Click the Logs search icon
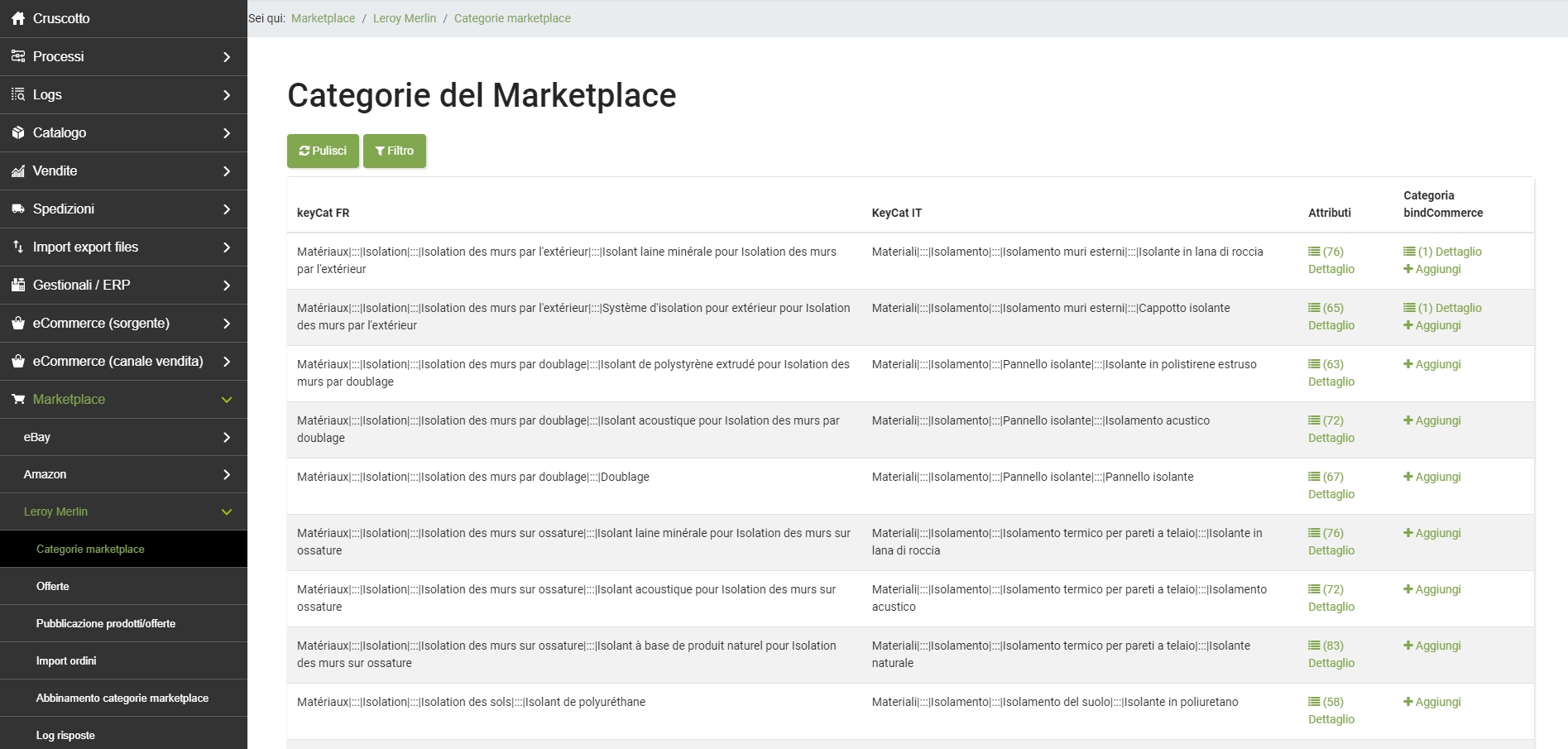The image size is (1568, 749). pos(18,94)
